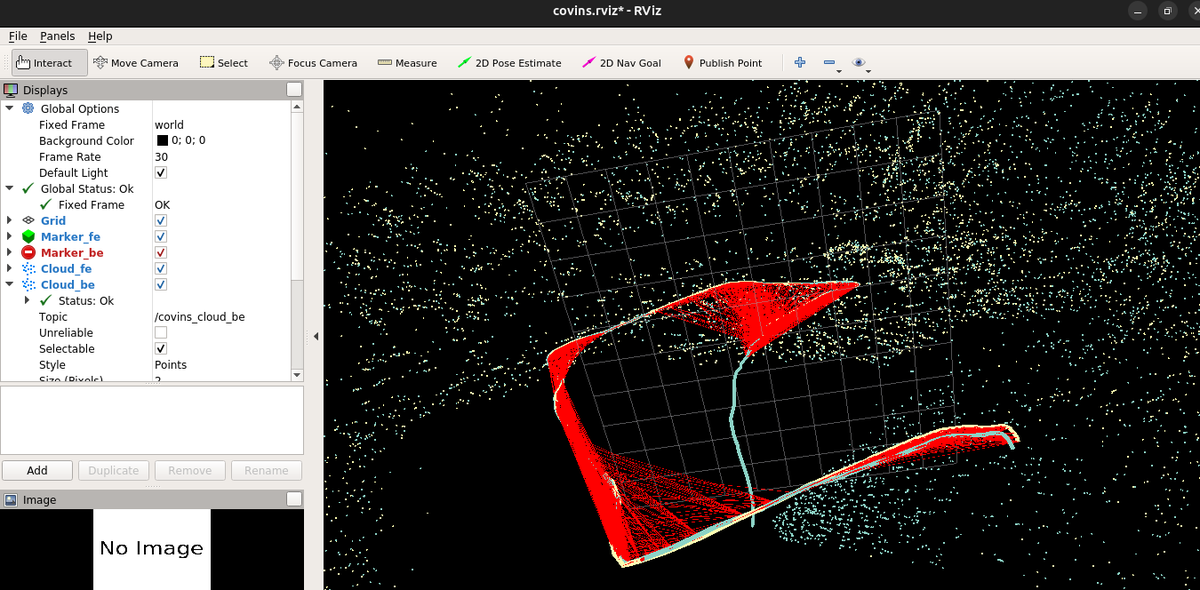Expand the Marker_fe display node
This screenshot has width=1200, height=590.
(x=9, y=236)
